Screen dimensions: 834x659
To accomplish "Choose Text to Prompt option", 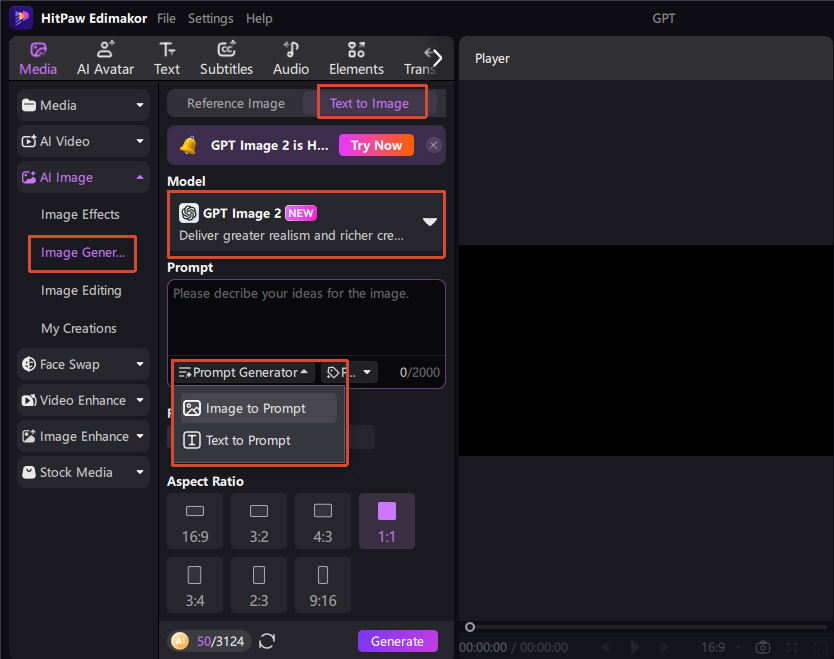I will (258, 440).
